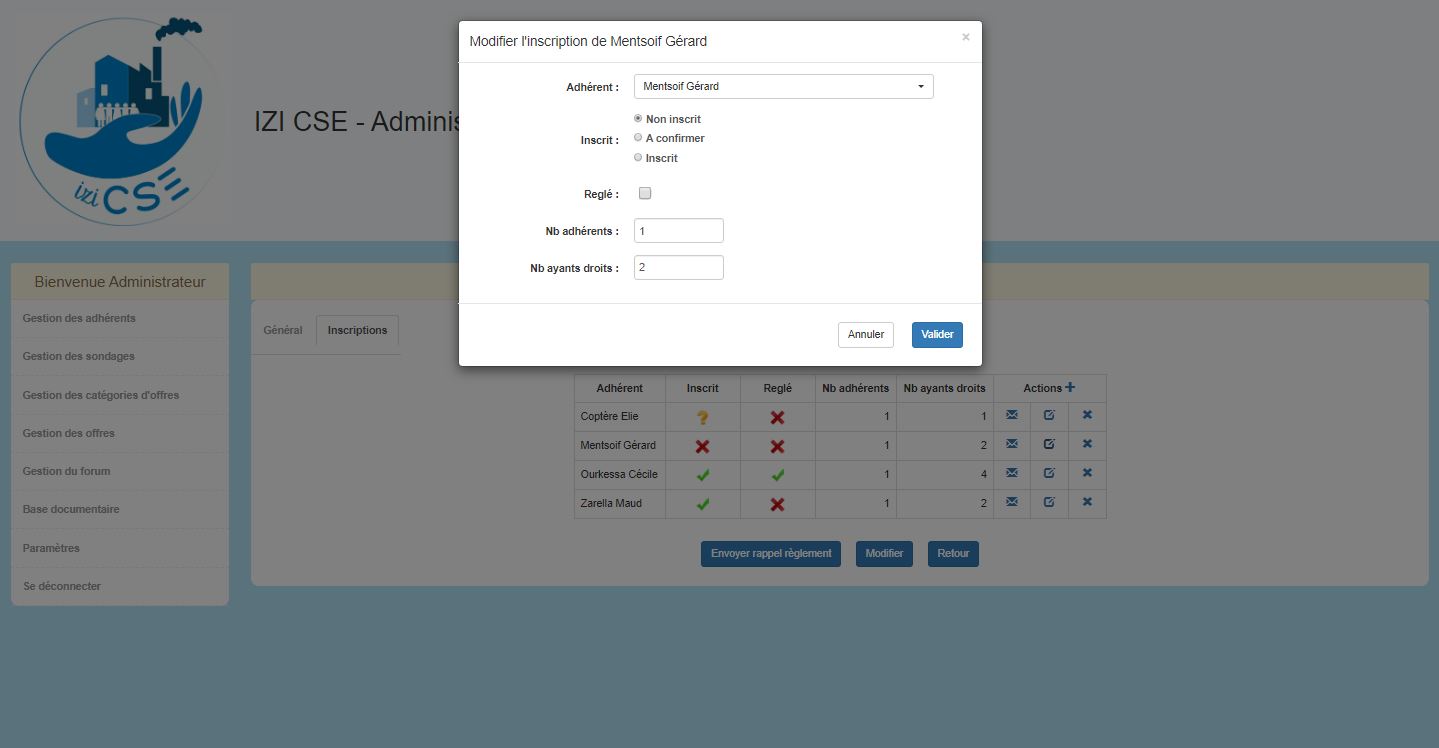The height and width of the screenshot is (748, 1439).
Task: Click the envelope icon for Zarella Maud
Action: [x=1011, y=502]
